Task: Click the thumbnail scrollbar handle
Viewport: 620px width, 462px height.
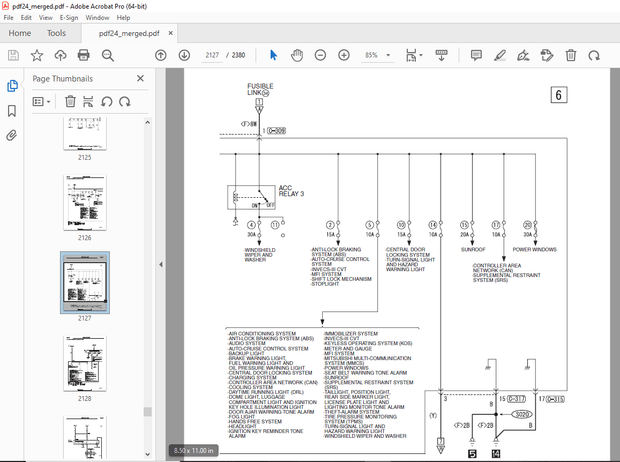Action: pos(147,412)
